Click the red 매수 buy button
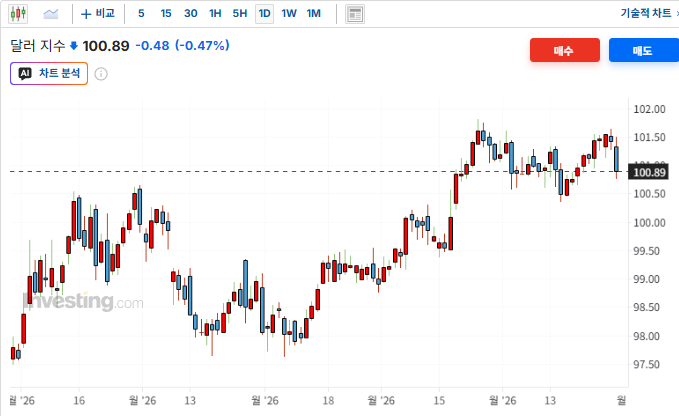The height and width of the screenshot is (416, 679). click(x=565, y=50)
